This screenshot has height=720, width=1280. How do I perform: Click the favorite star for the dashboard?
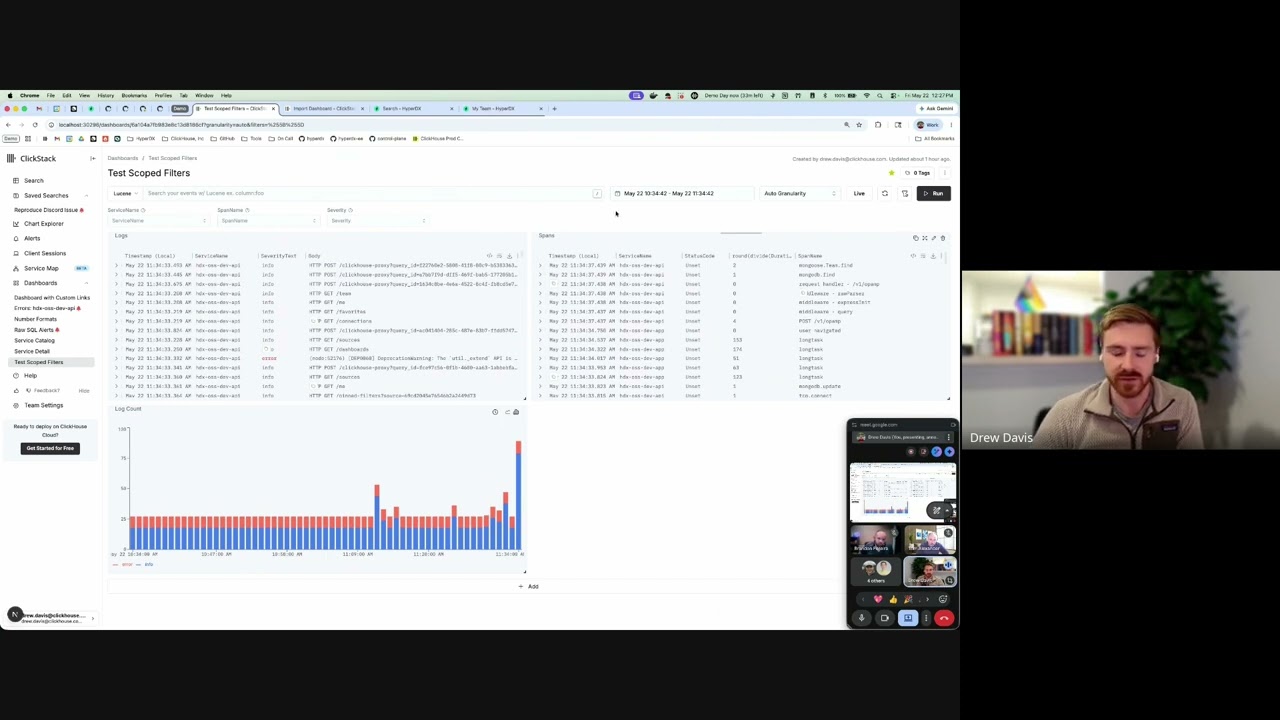[x=891, y=173]
